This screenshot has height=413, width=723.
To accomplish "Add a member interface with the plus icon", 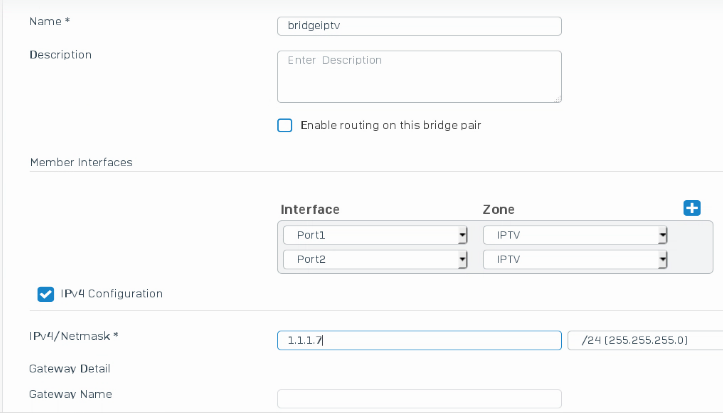I will 692,208.
